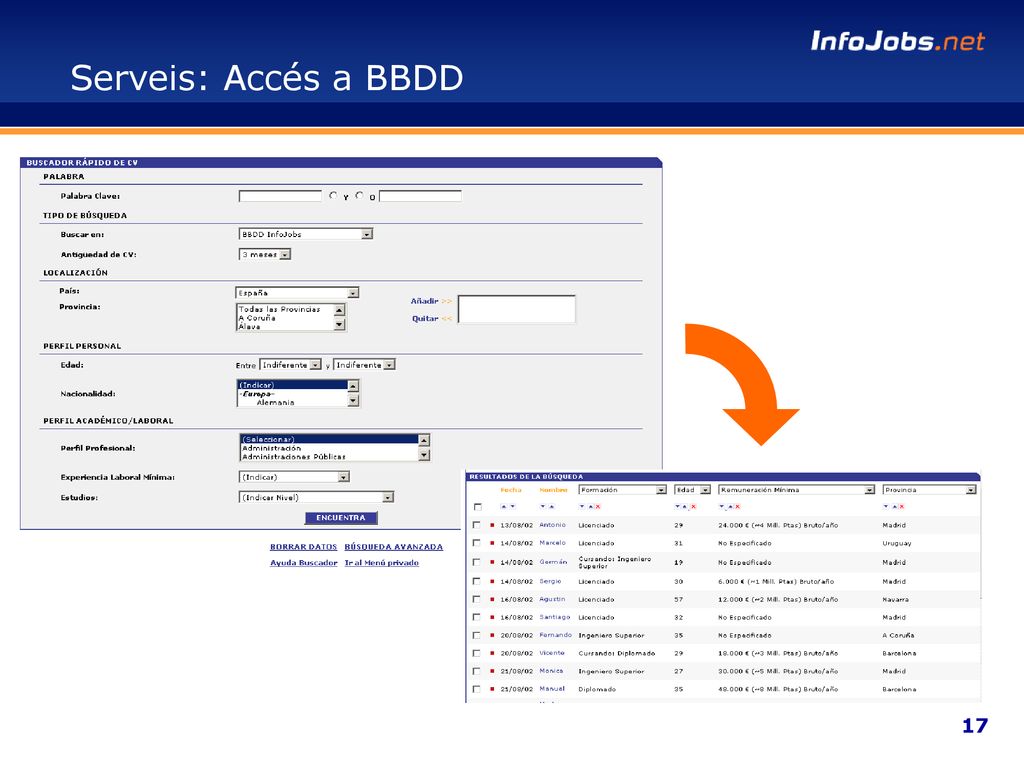
Task: Click red marker icon in Santiago row
Action: pyautogui.click(x=492, y=616)
